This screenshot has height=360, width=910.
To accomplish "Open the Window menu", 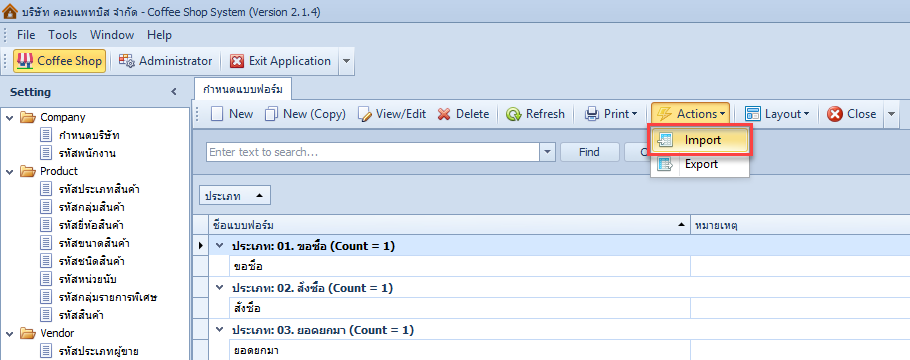I will pos(112,35).
